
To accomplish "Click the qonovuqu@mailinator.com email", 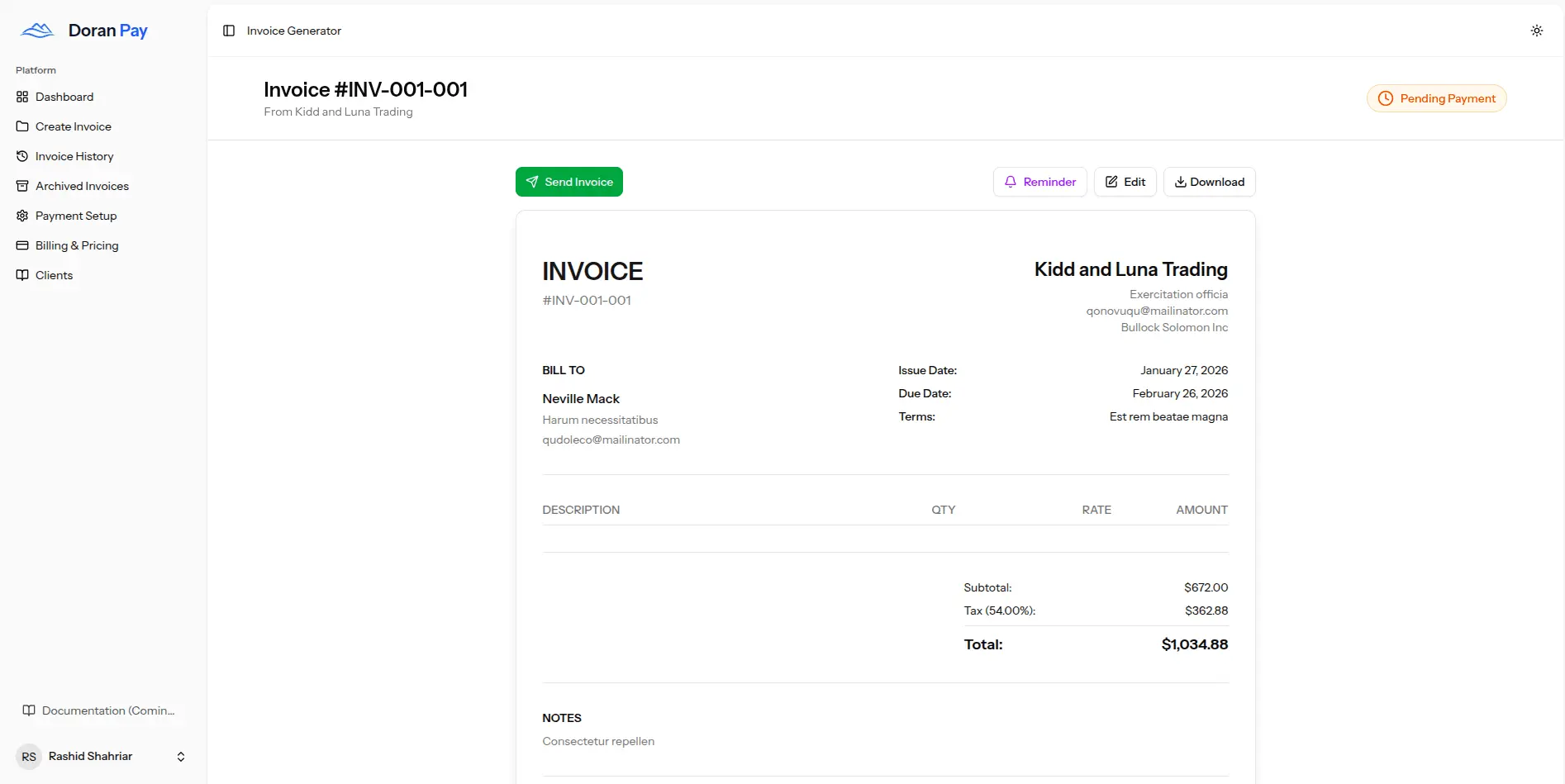I will 1157,311.
